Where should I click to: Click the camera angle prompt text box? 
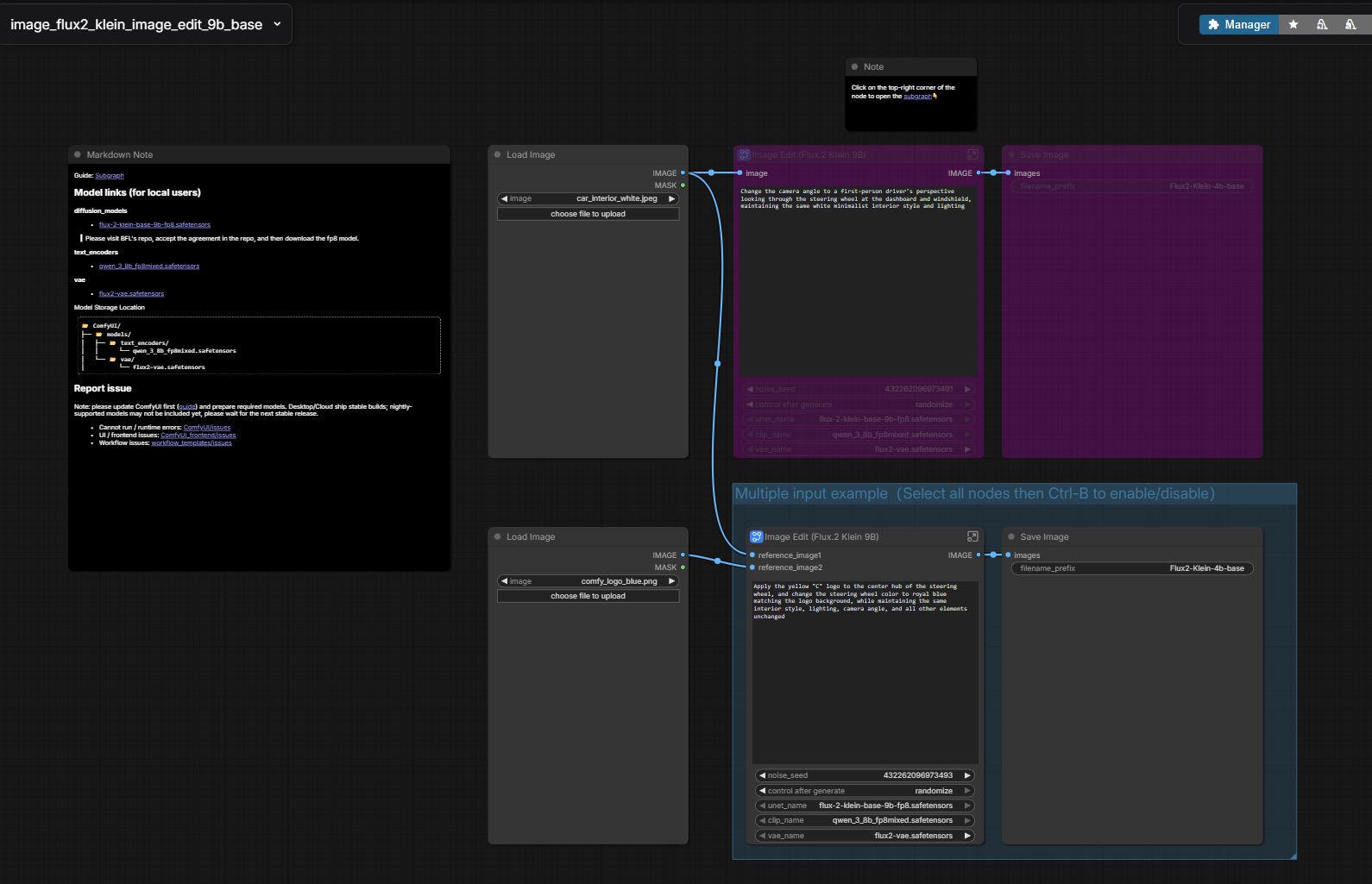[x=859, y=282]
